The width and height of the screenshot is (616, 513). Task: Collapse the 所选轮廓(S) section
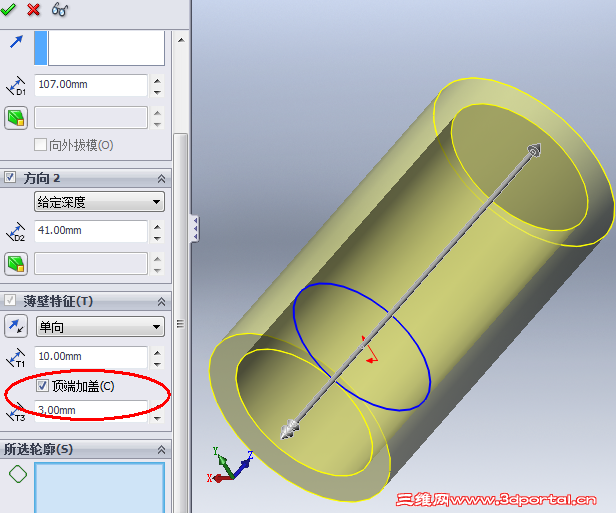pos(161,450)
